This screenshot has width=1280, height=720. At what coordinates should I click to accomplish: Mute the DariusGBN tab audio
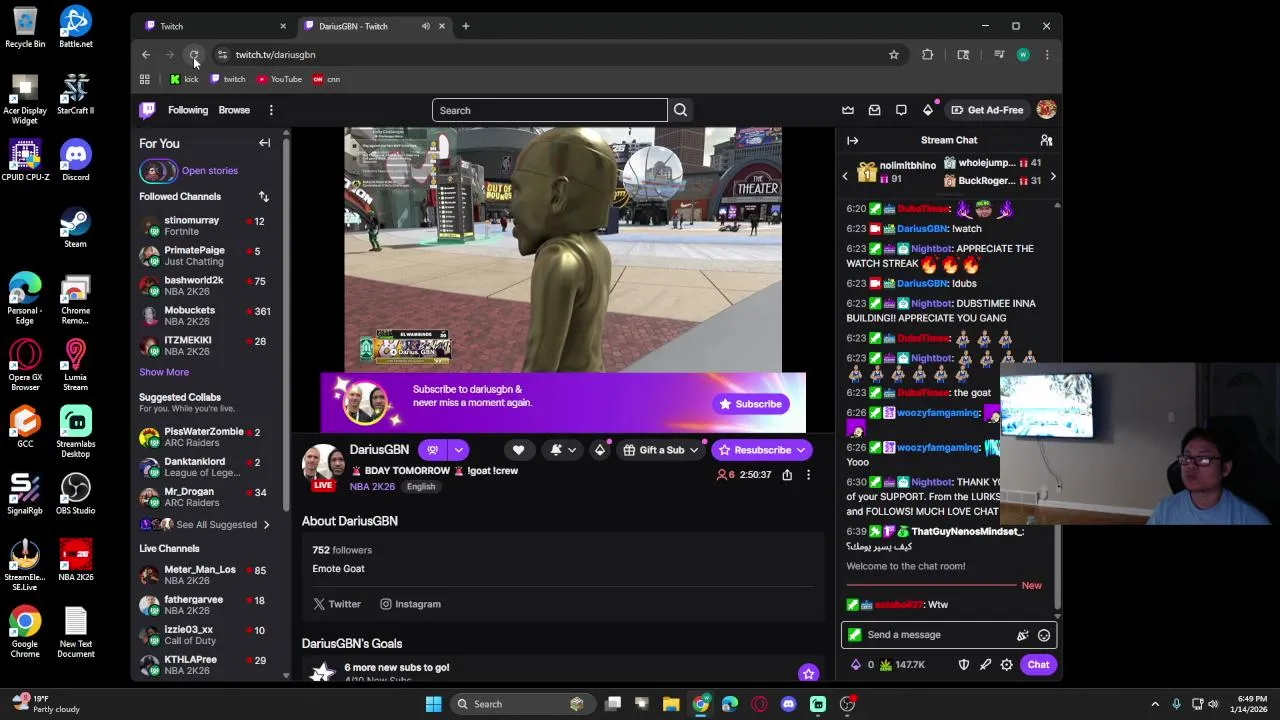click(x=426, y=26)
